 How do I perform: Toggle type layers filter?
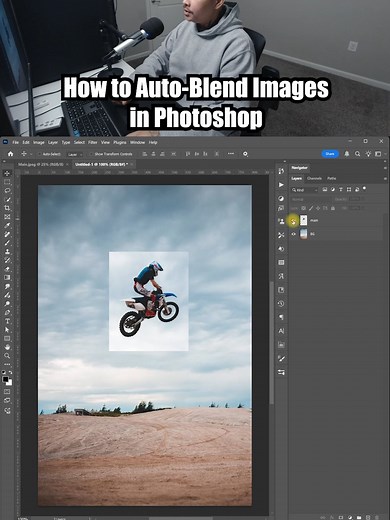tap(341, 189)
